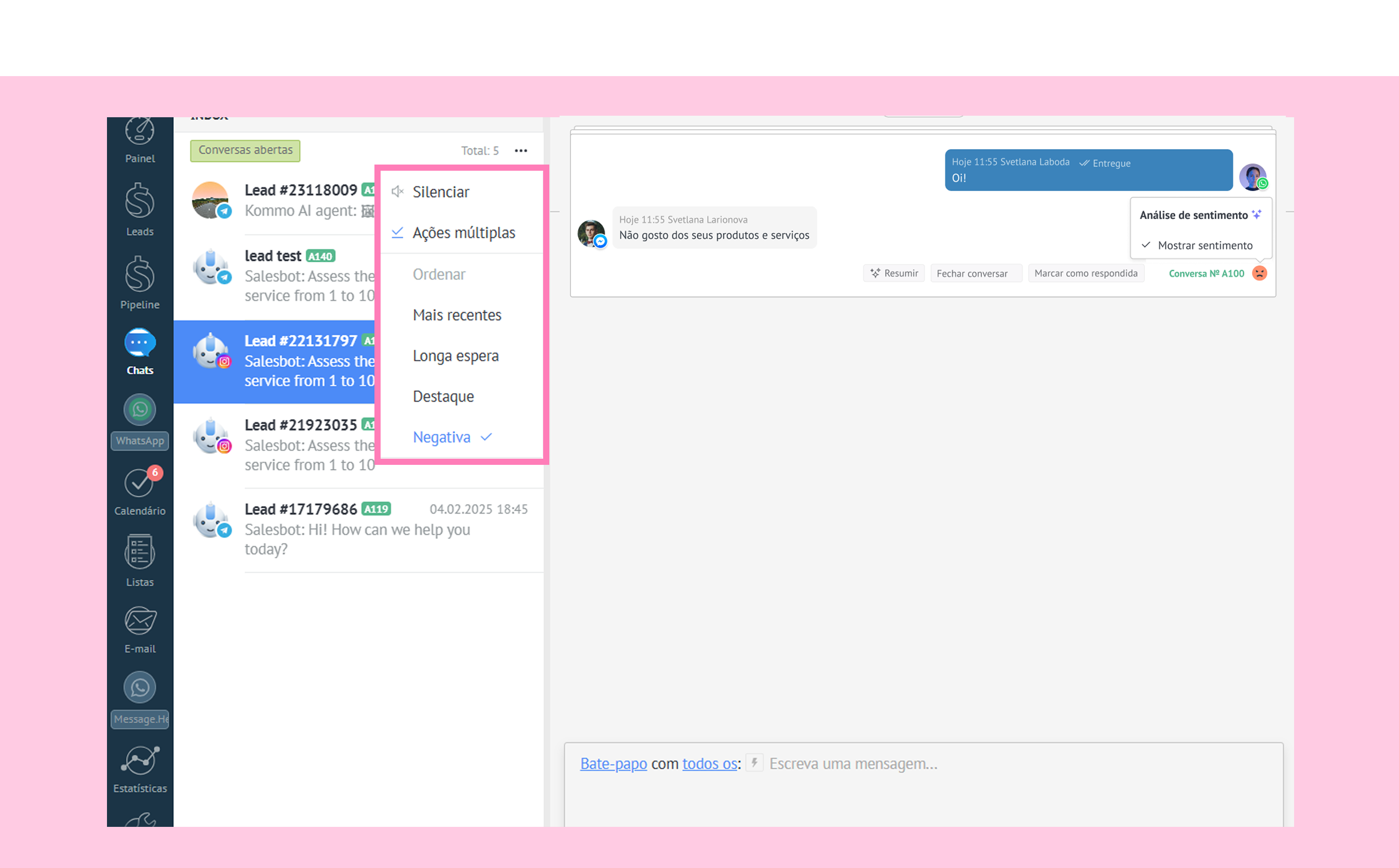Image resolution: width=1399 pixels, height=868 pixels.
Task: Click the lightning quick-reply icon in message box
Action: click(755, 763)
